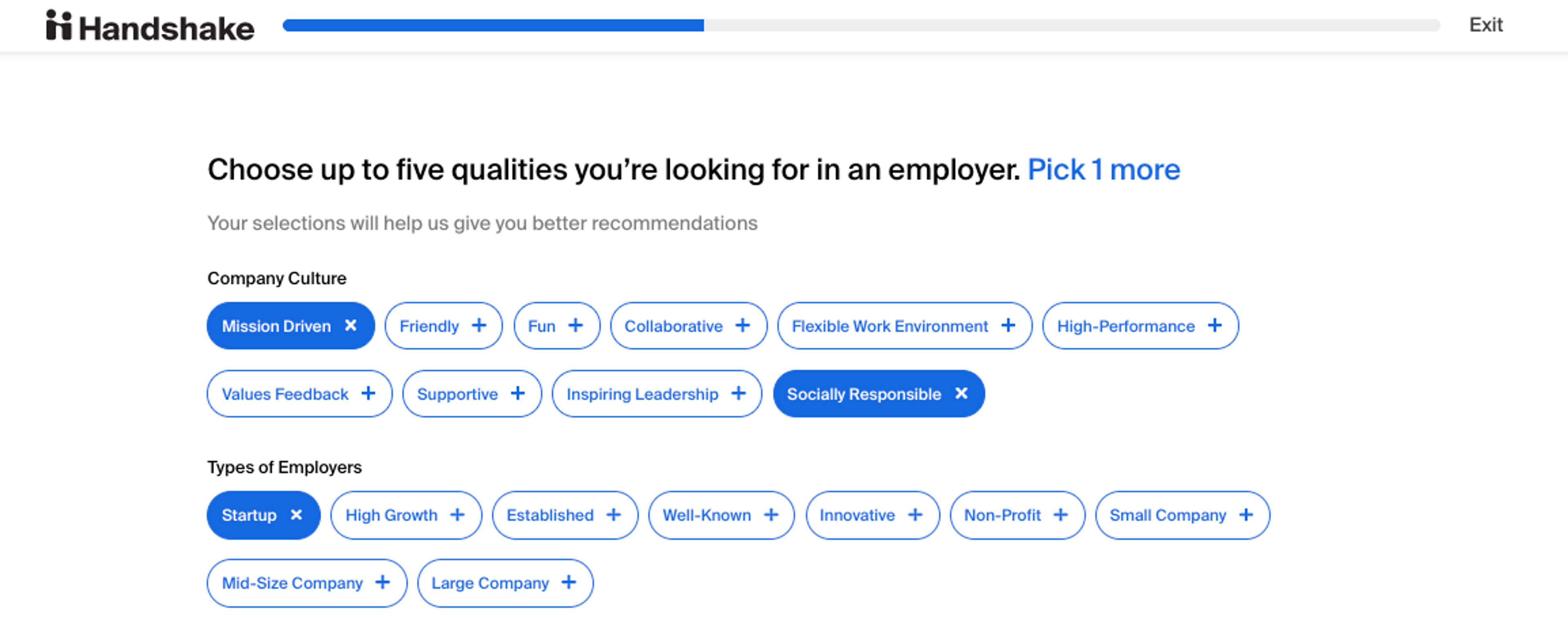This screenshot has height=640, width=1568.
Task: Remove Mission Driven via its X icon
Action: point(351,326)
